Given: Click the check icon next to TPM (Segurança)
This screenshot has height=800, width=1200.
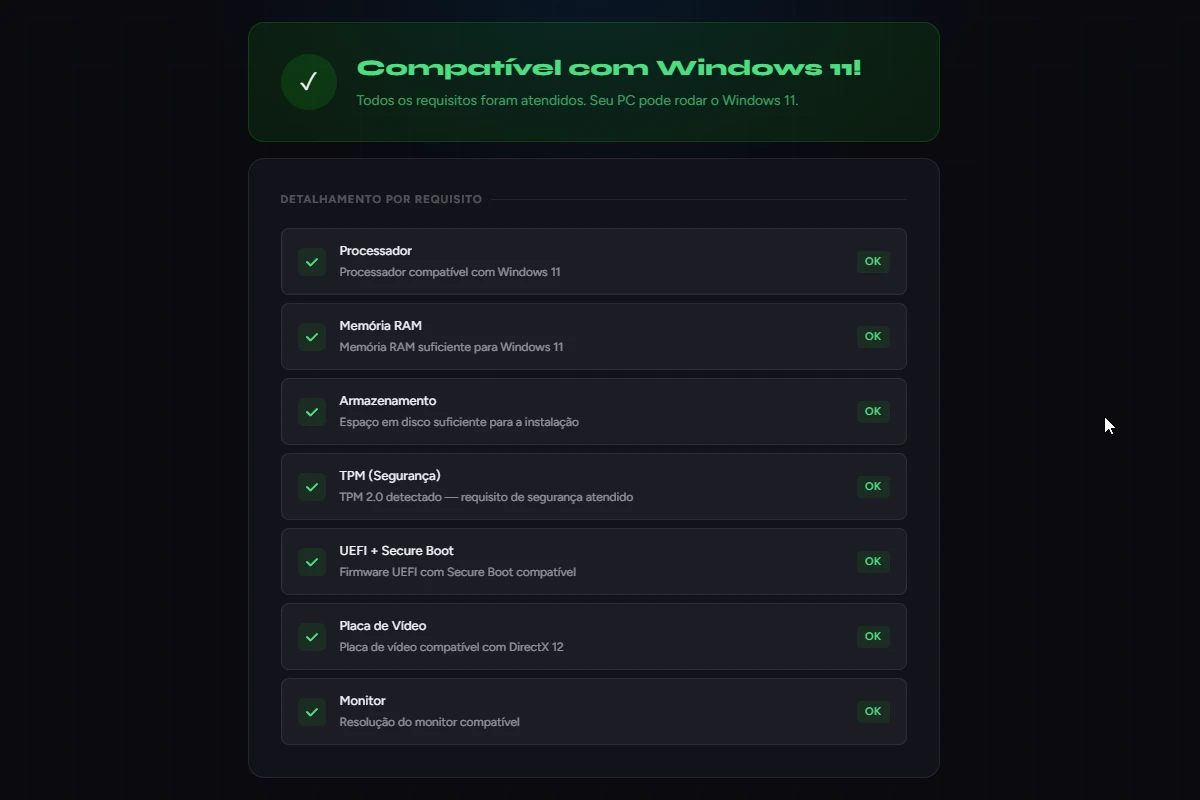Looking at the screenshot, I should (x=311, y=486).
